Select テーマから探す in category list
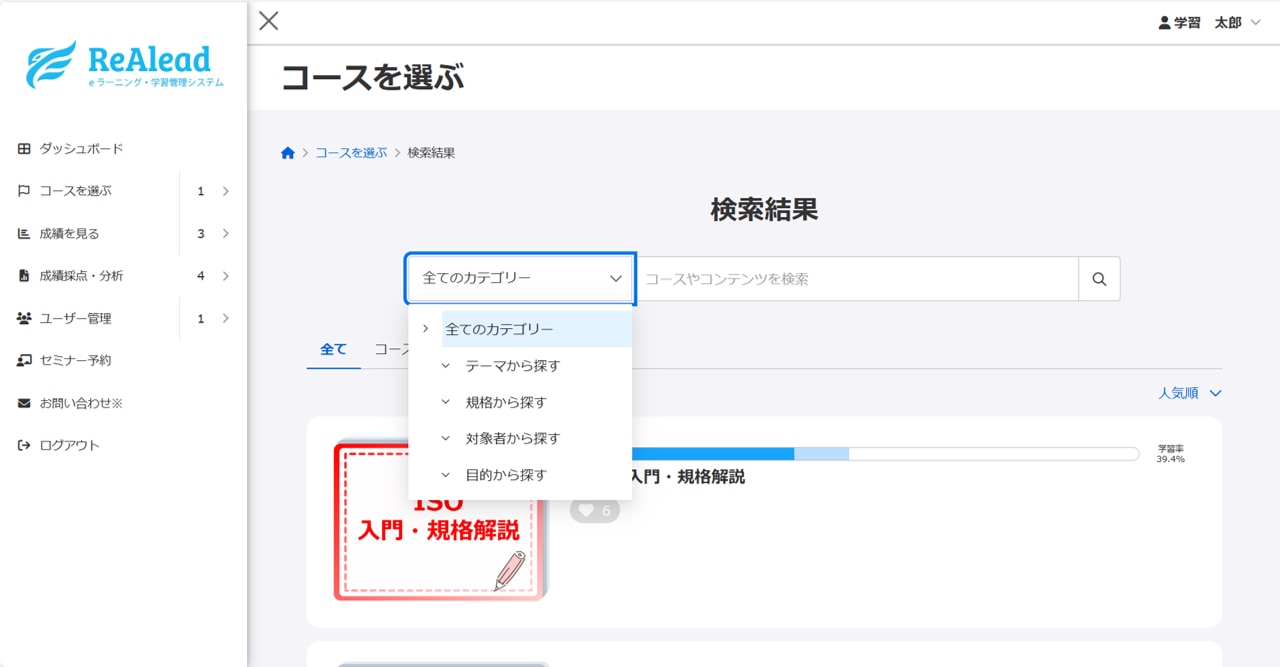The height and width of the screenshot is (667, 1280). coord(512,366)
